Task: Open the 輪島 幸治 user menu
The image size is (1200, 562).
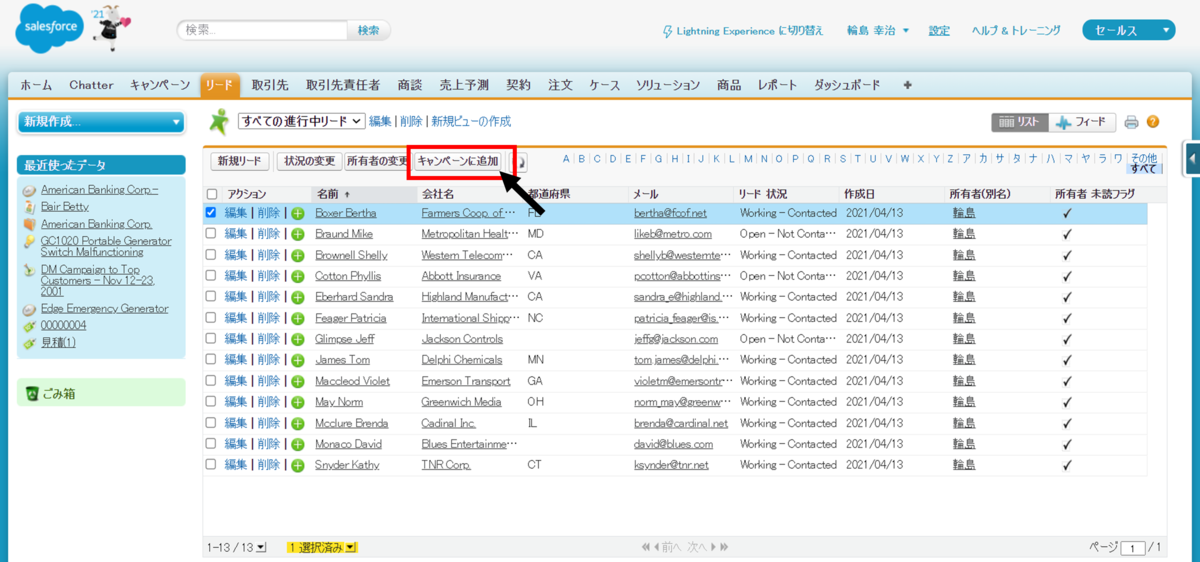Action: 877,31
